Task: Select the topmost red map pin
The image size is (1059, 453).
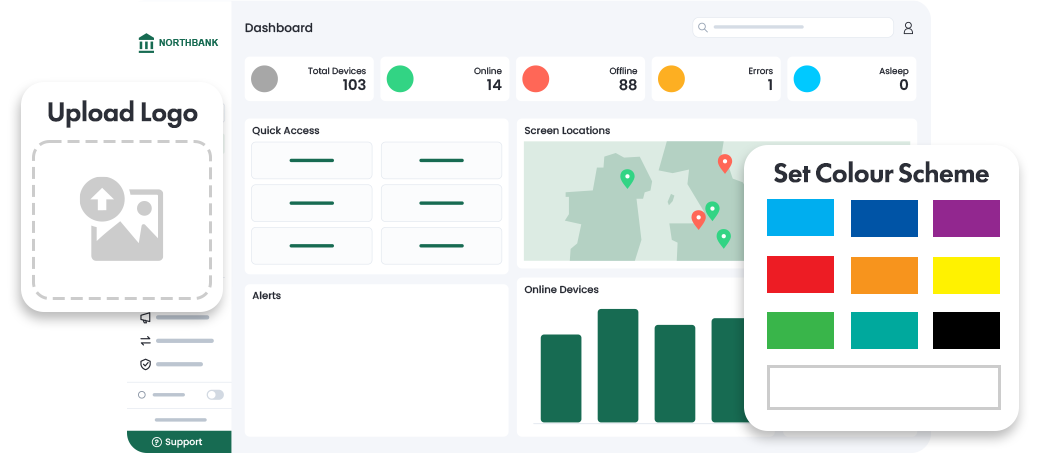Action: tap(725, 163)
